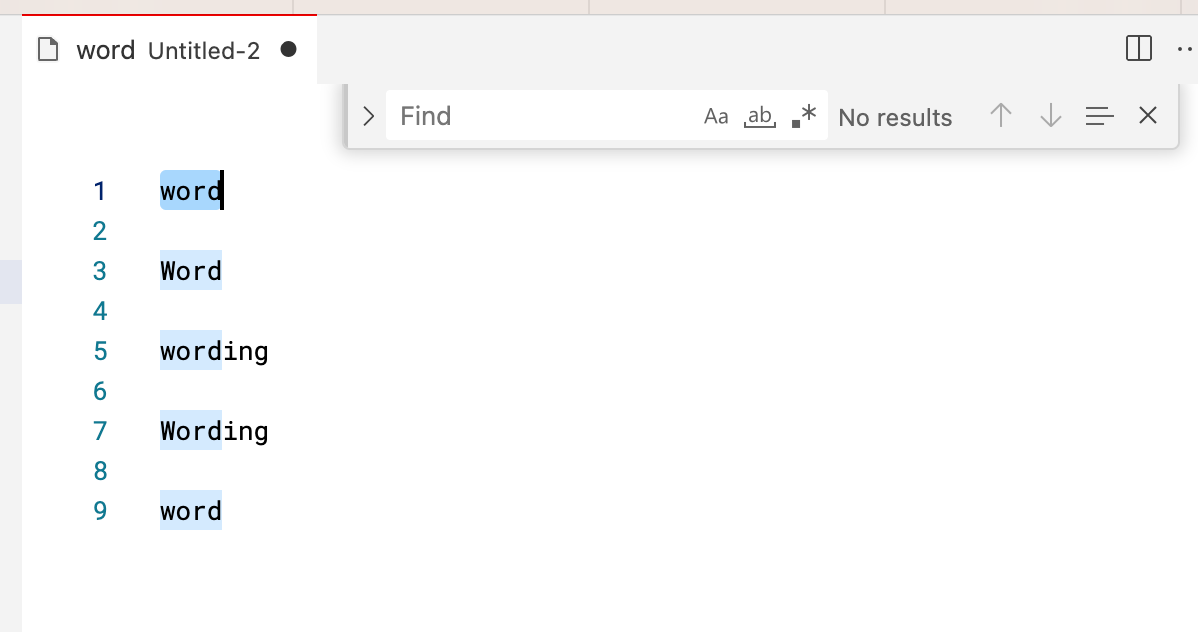
Task: Click the tab label showing word
Action: (x=105, y=49)
